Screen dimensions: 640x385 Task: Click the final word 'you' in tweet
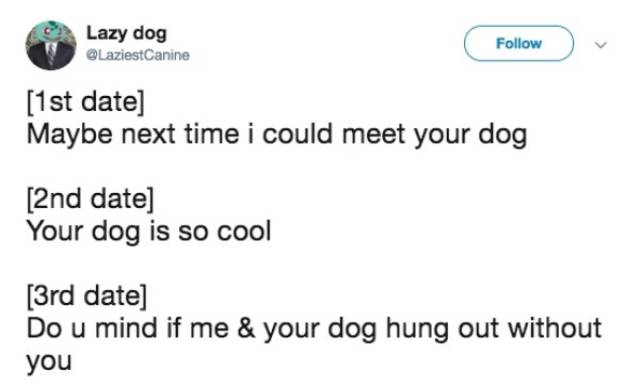click(49, 362)
